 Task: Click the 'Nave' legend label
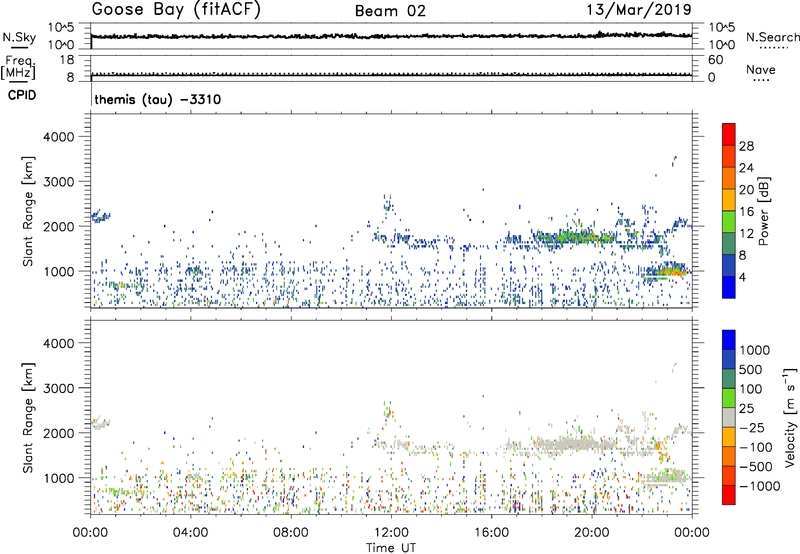(x=761, y=70)
